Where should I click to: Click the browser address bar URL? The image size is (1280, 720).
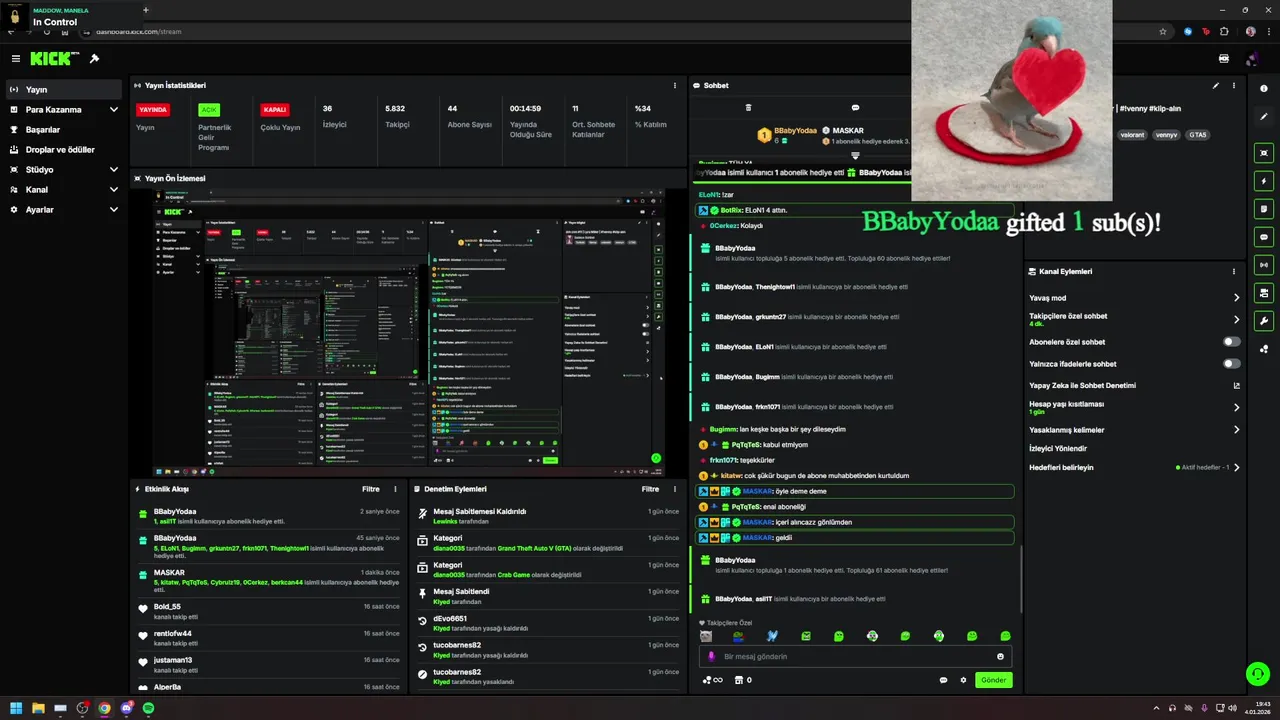138,31
